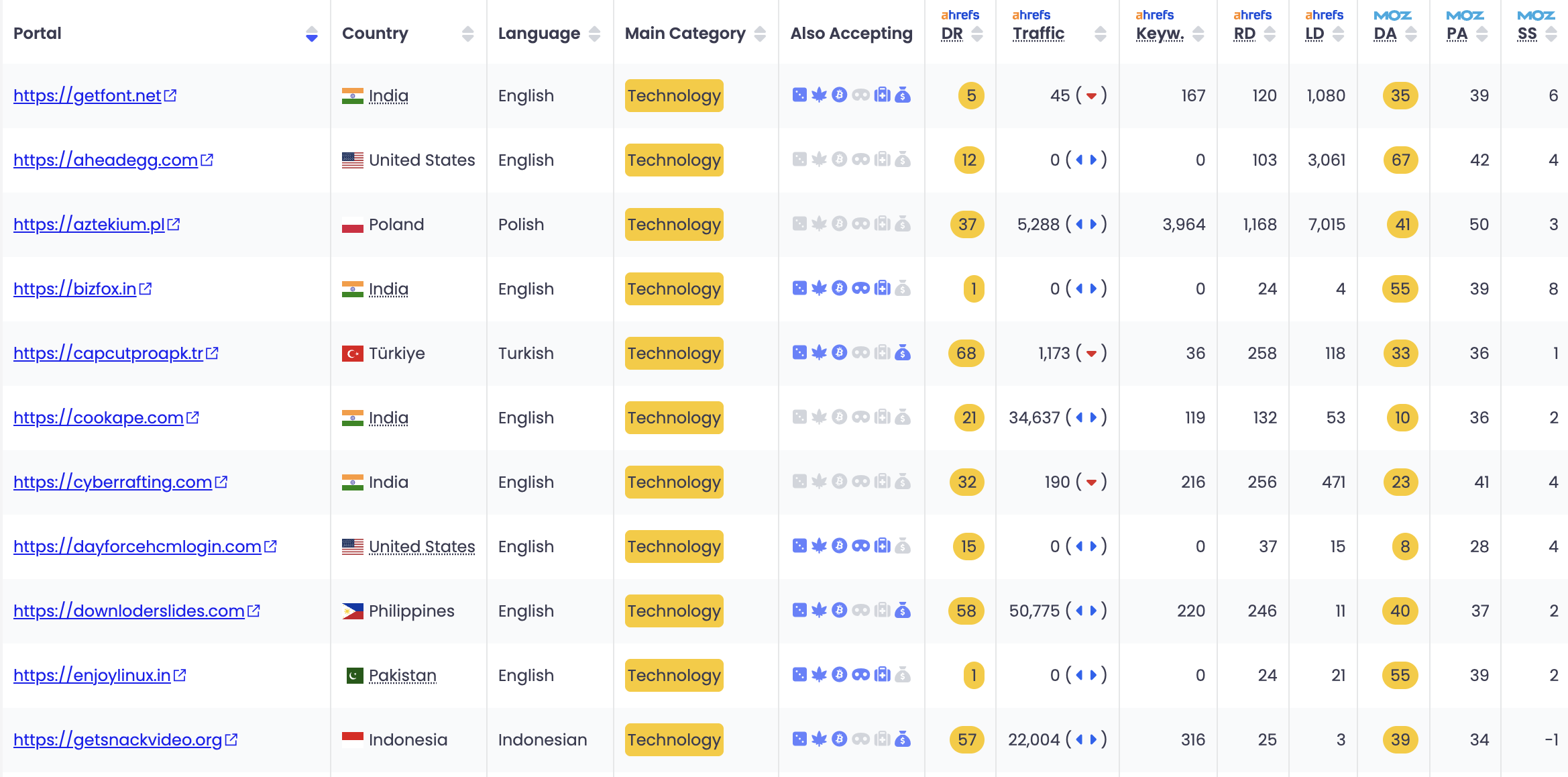Image resolution: width=1568 pixels, height=777 pixels.
Task: Click the Bitcoin crypto icon in capcutproapk.tr row
Action: click(x=840, y=353)
